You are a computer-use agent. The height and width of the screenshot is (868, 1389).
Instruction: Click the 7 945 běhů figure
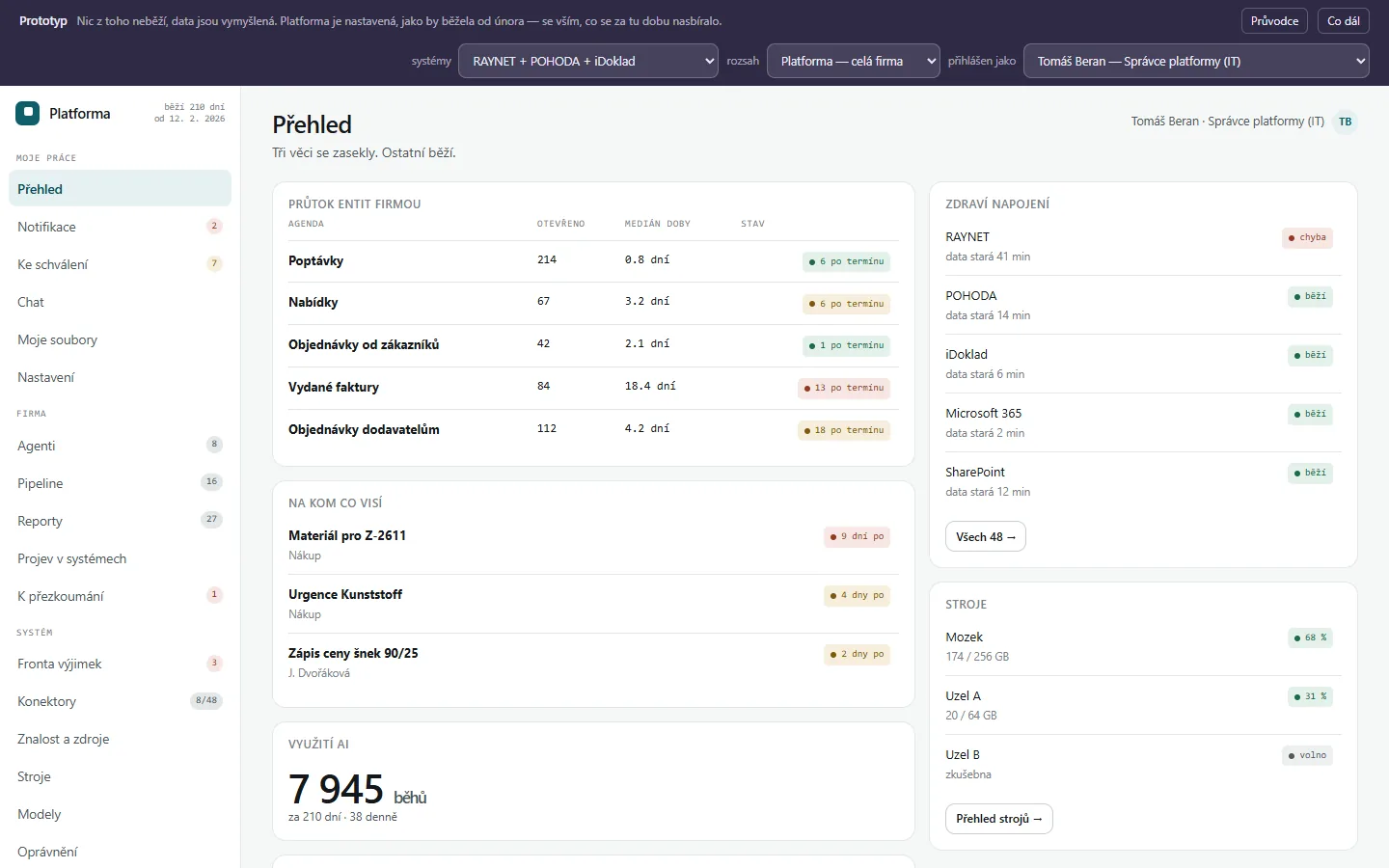357,790
